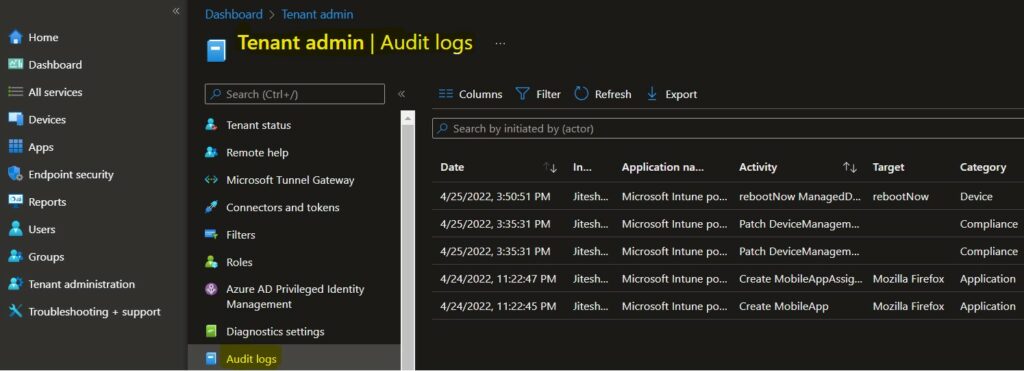The width and height of the screenshot is (1024, 371).
Task: Click the Tenant administration icon
Action: click(16, 284)
